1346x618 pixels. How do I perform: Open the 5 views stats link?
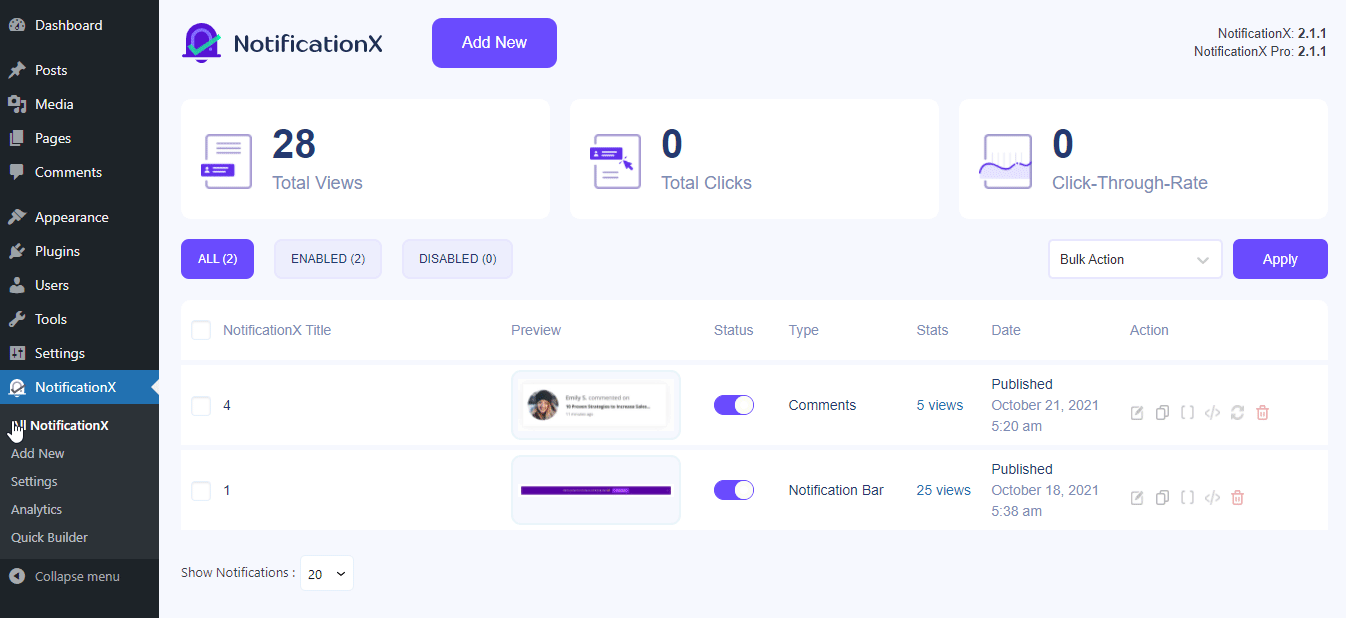(940, 405)
